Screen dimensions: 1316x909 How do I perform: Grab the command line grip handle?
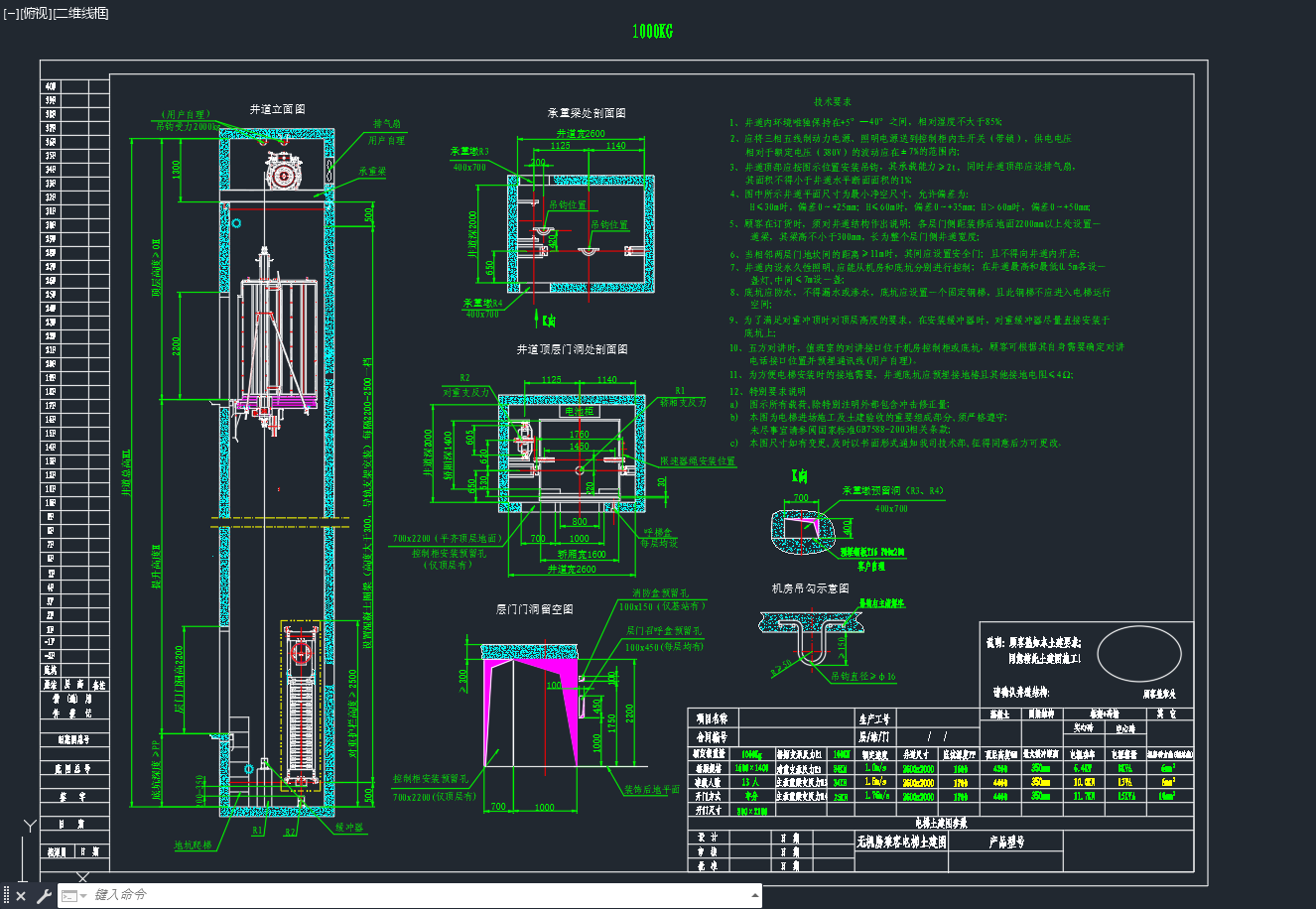6,896
